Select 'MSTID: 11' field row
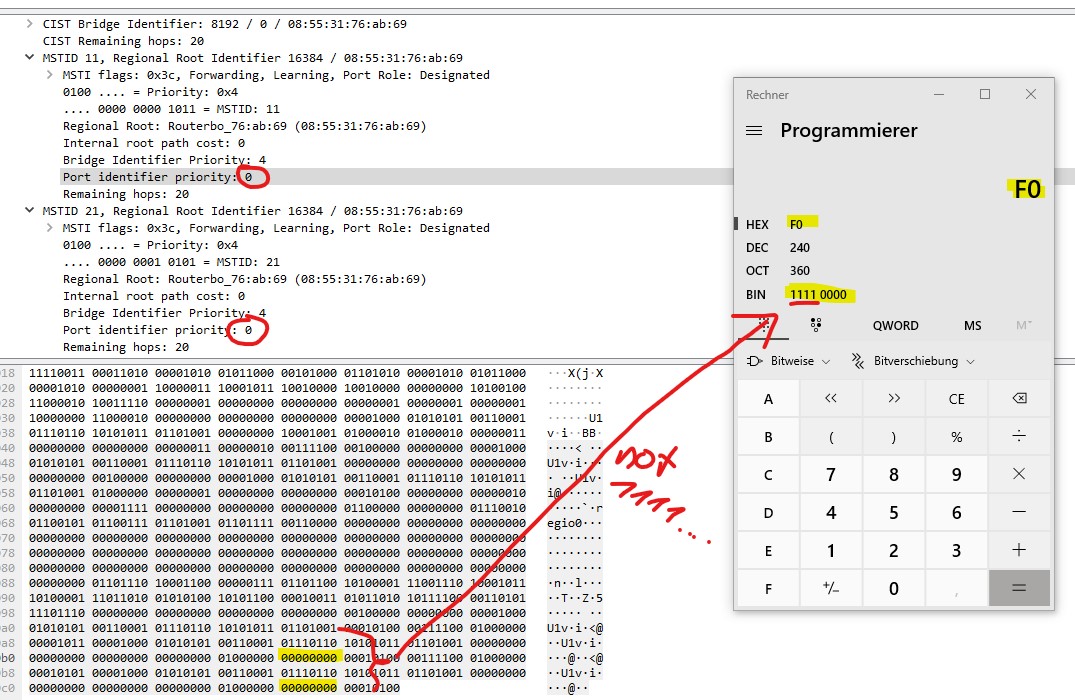1075x700 pixels. [x=171, y=109]
